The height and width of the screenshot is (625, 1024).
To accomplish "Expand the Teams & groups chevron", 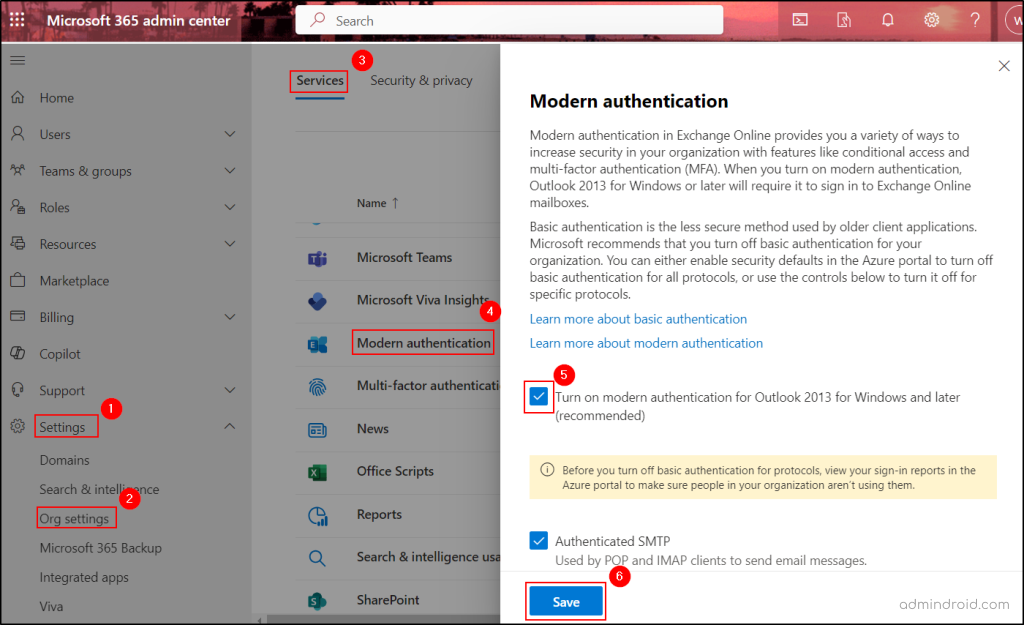I will coord(230,170).
